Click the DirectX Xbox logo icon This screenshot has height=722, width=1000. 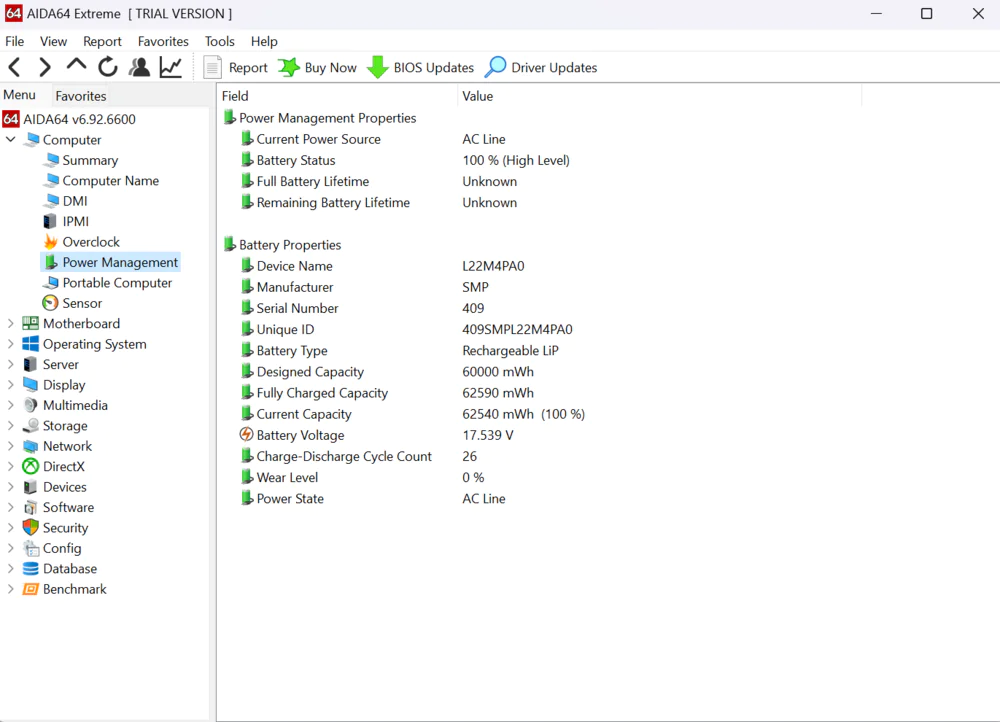point(30,466)
